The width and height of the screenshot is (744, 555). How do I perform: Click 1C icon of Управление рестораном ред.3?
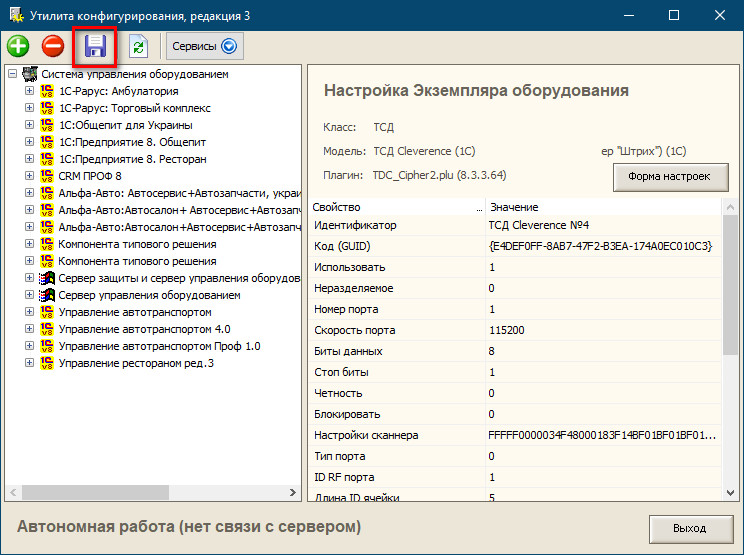pyautogui.click(x=46, y=363)
